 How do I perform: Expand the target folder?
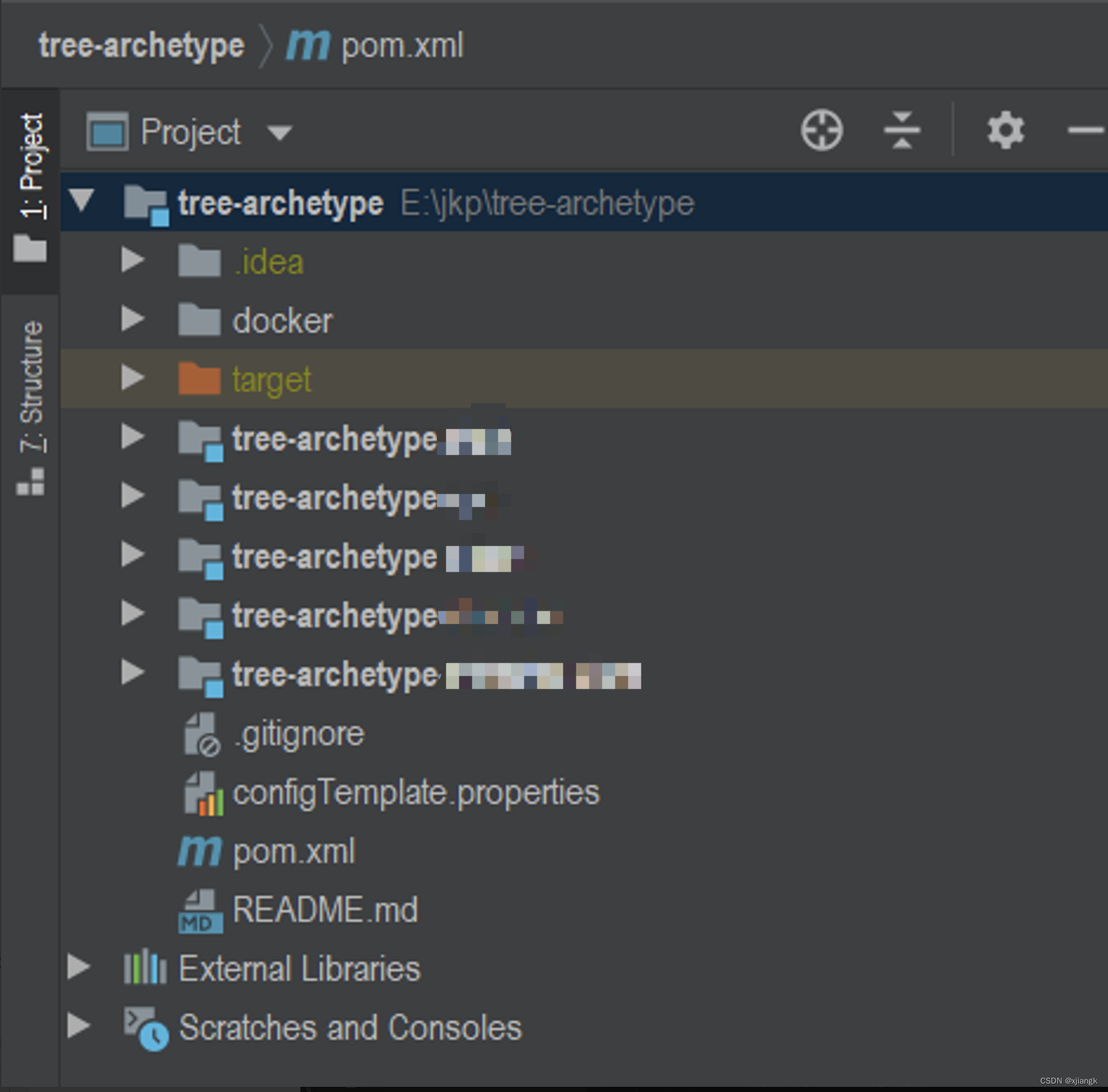[x=133, y=378]
